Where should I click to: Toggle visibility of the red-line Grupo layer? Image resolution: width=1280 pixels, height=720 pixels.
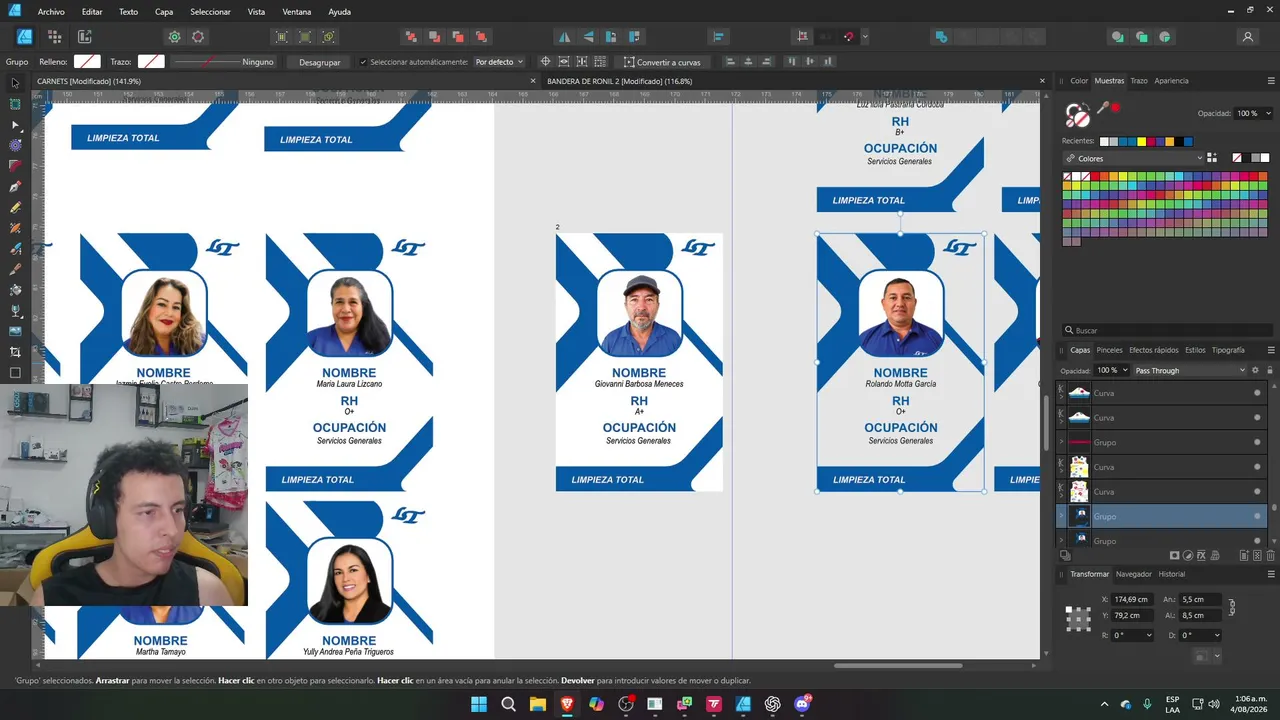(x=1257, y=442)
